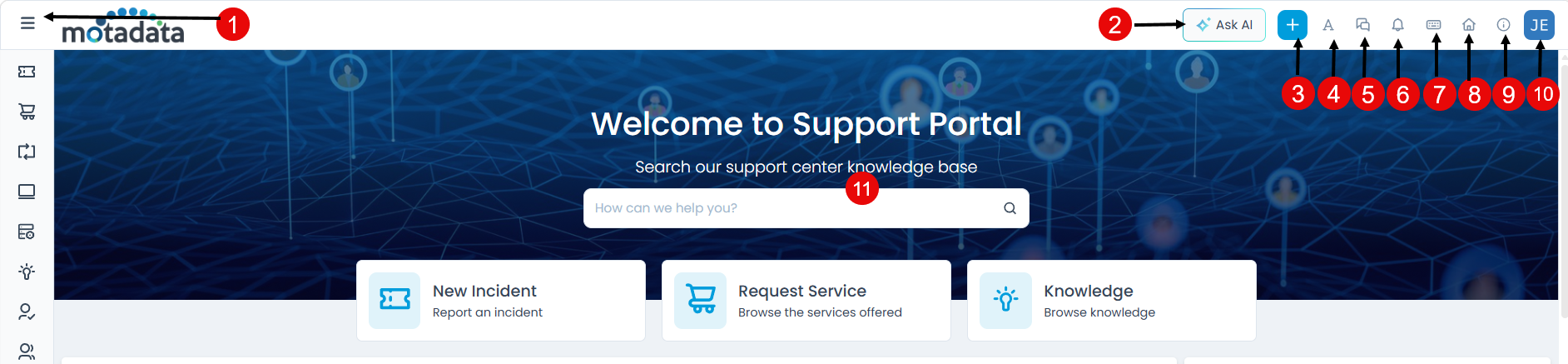Open the notifications bell

(1398, 25)
